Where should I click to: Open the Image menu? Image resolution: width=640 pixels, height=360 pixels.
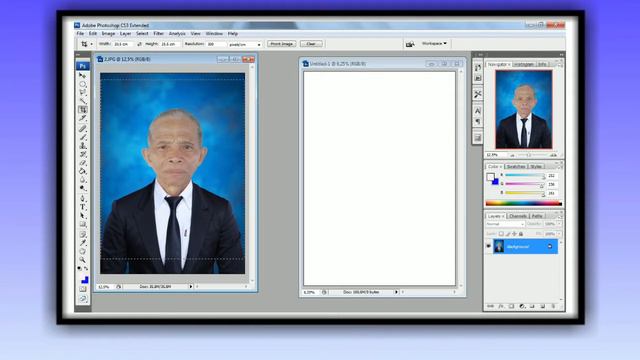coord(108,33)
